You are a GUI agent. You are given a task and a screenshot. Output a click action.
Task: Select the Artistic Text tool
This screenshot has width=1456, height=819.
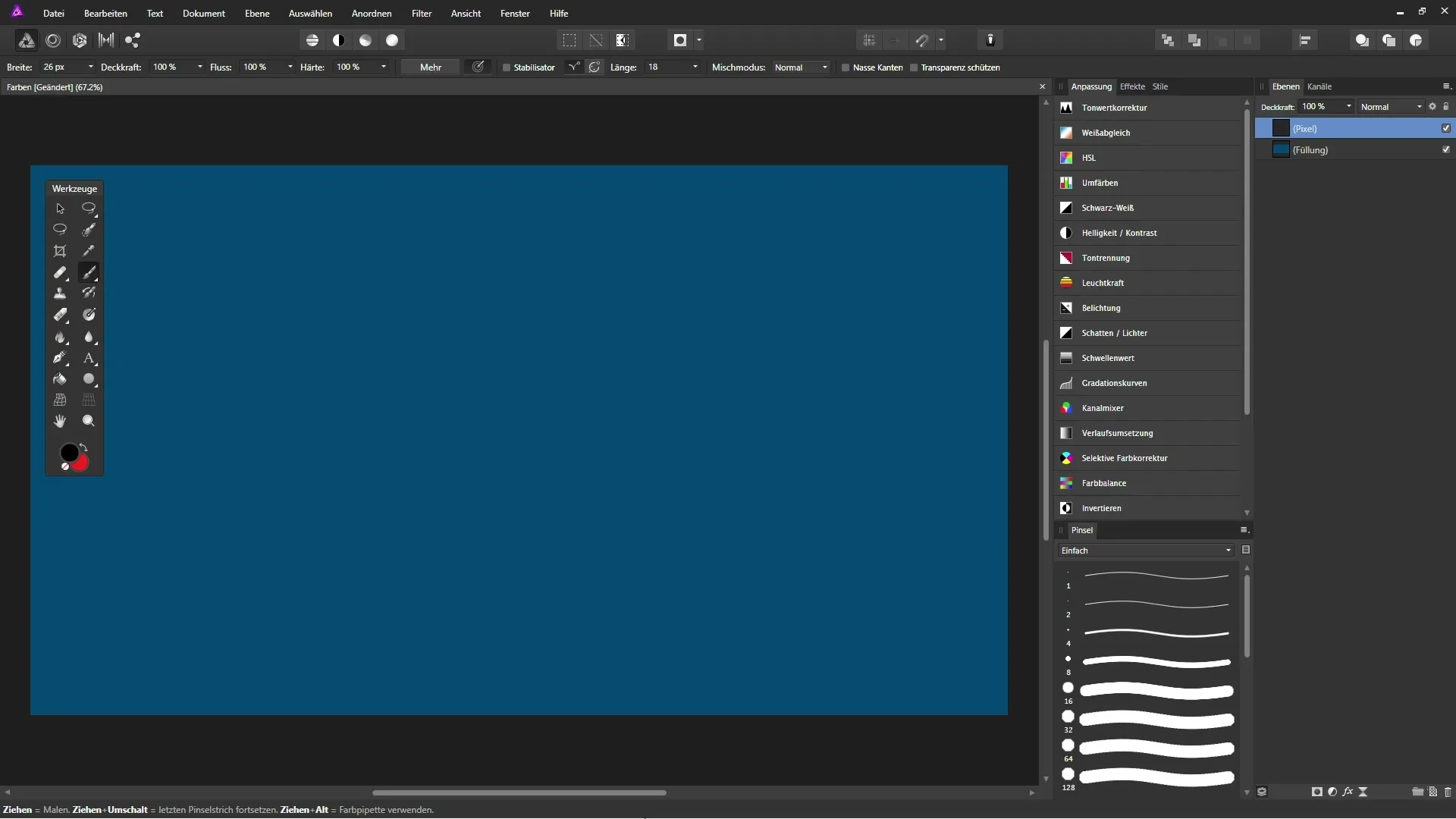point(89,358)
